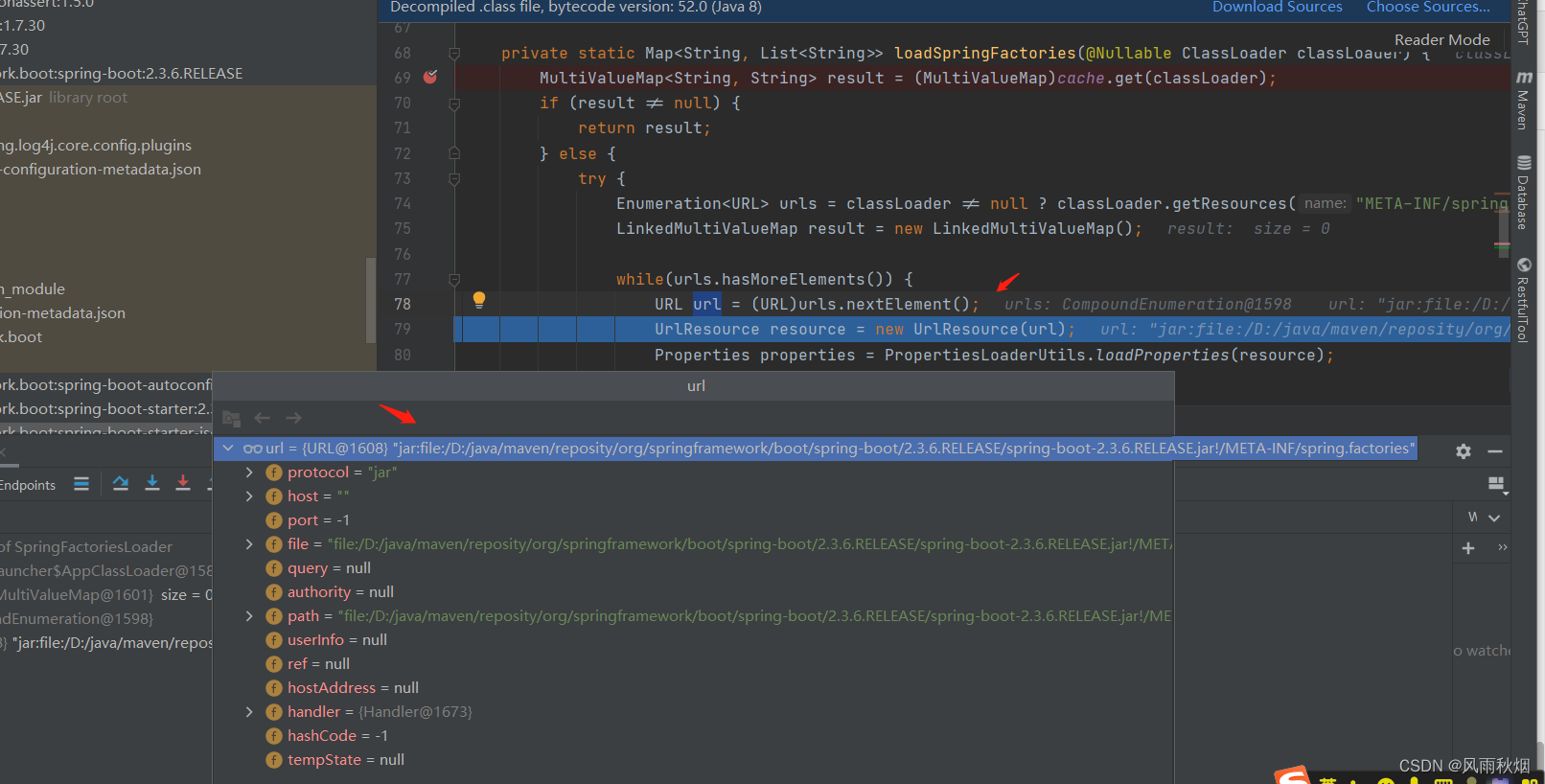
Task: Click Choose Sources link
Action: click(1428, 7)
